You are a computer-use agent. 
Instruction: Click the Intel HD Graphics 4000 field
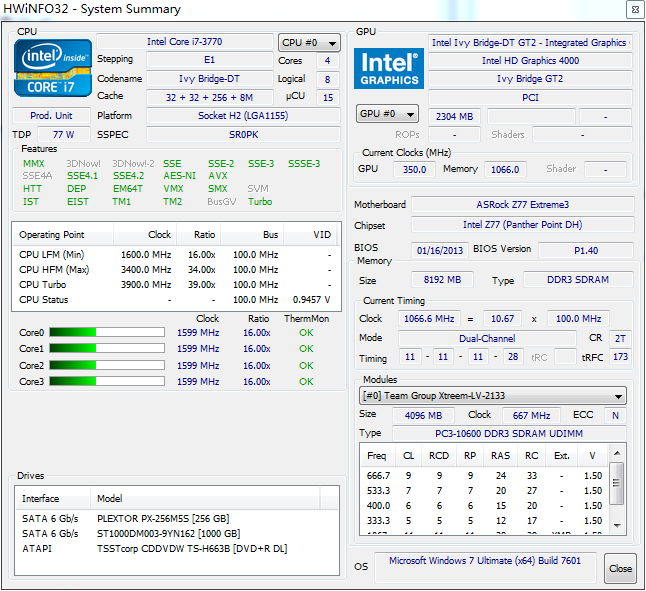(x=530, y=61)
